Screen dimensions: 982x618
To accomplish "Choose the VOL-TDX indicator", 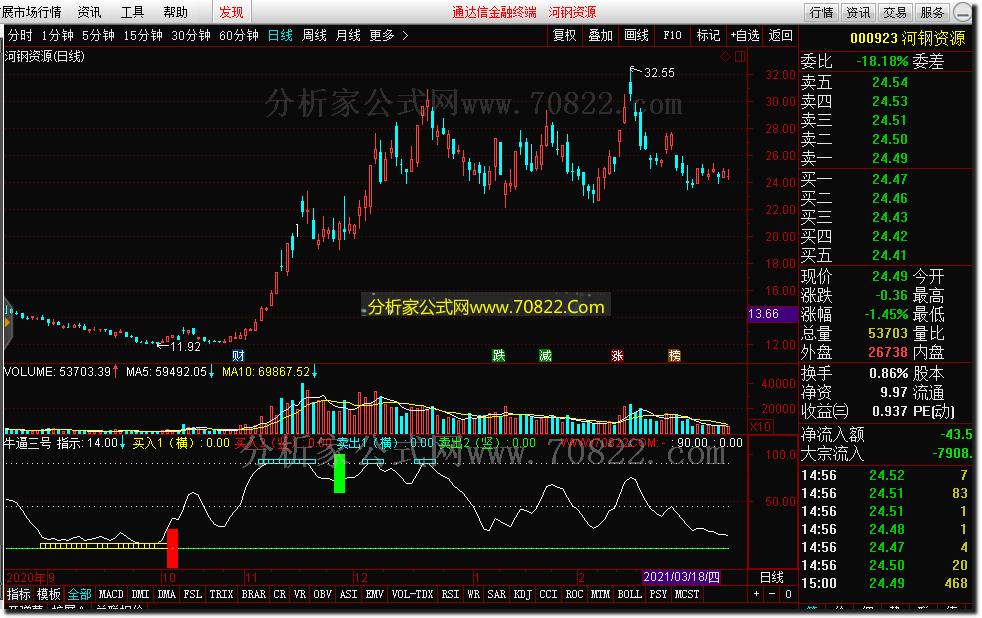I will point(412,594).
